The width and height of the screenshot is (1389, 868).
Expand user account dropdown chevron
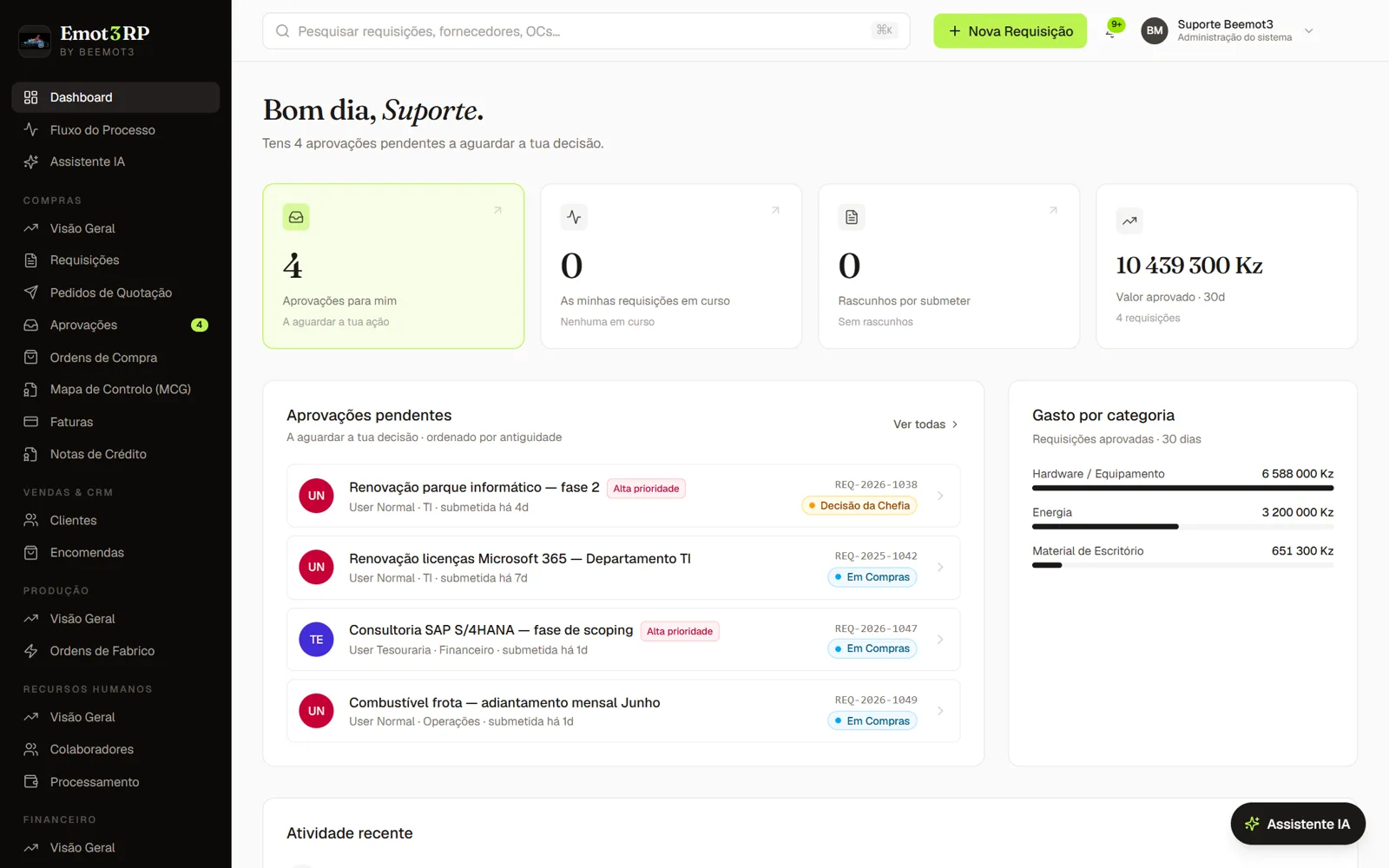click(1309, 31)
